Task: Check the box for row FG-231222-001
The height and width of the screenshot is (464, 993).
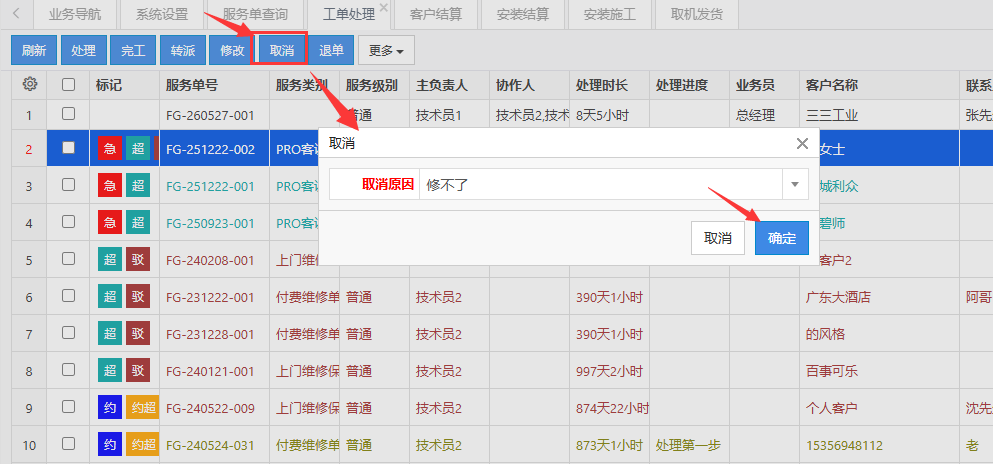Action: (68, 295)
